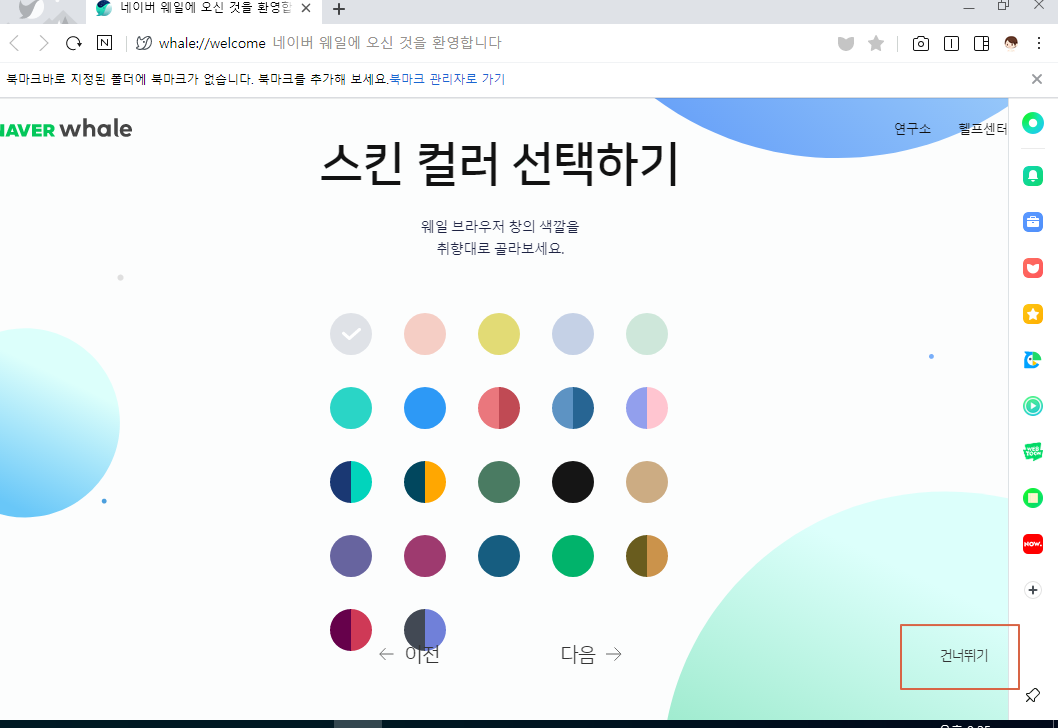Screen dimensions: 1058x728
Task: Click the NAVER whale logo
Action: (x=65, y=128)
